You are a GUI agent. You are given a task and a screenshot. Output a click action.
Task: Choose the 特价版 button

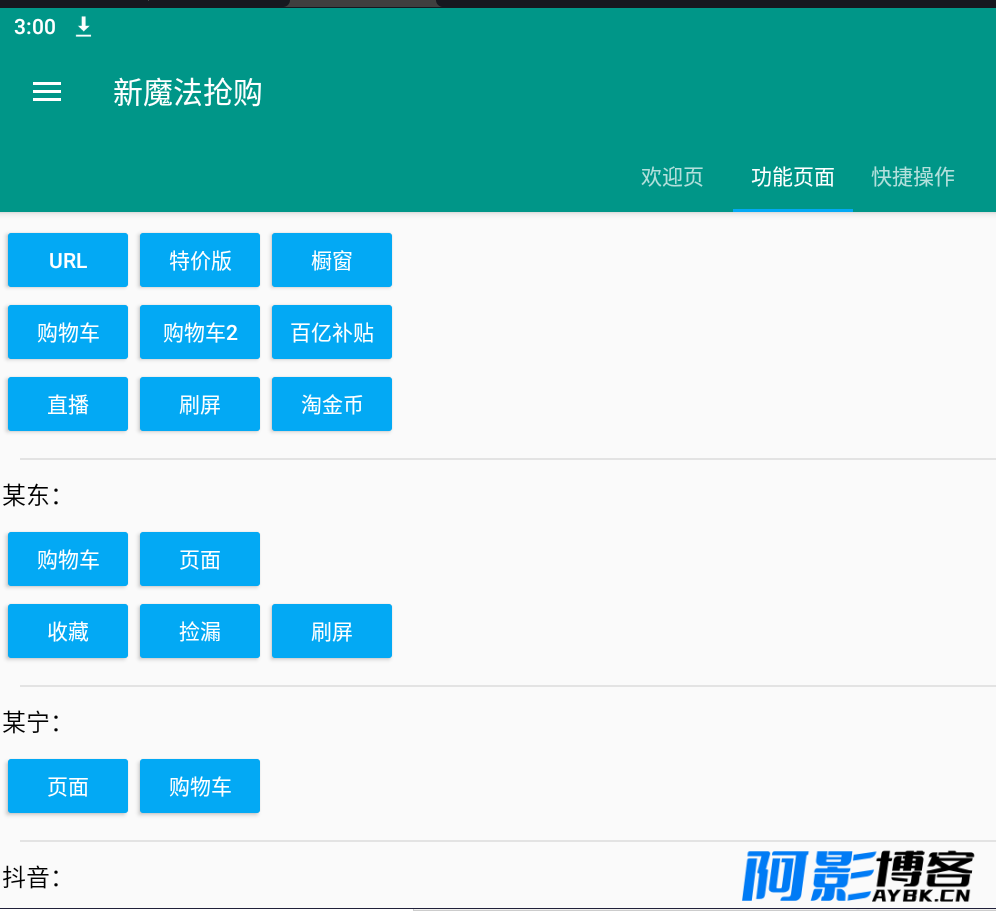(x=200, y=260)
